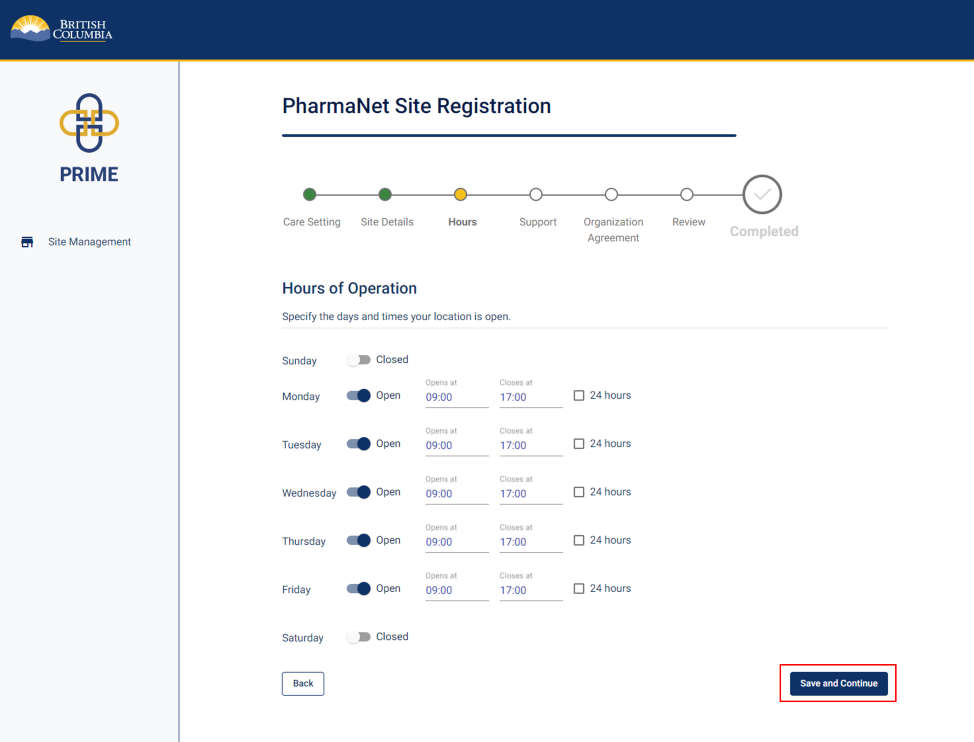This screenshot has height=742, width=974.
Task: Enable 24 hours for Wednesday
Action: click(577, 491)
